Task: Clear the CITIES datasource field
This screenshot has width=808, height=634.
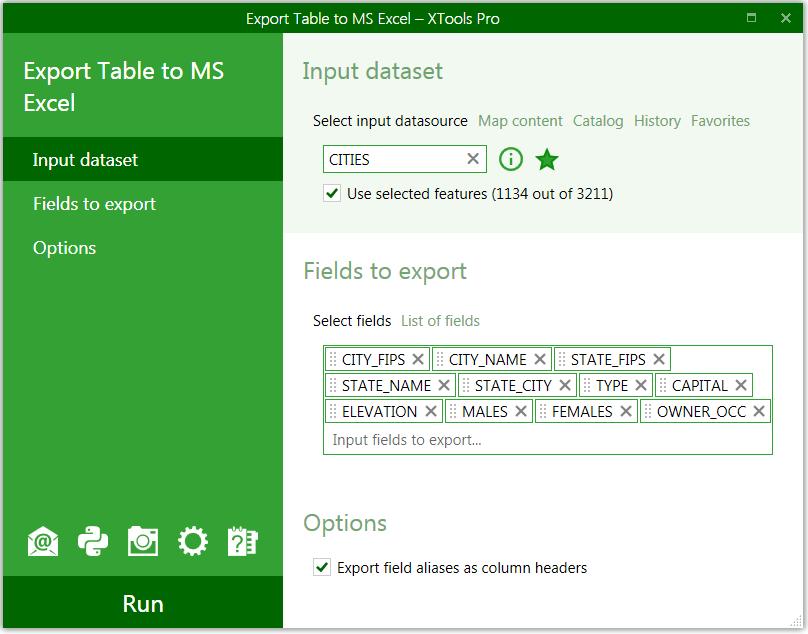Action: coord(473,159)
